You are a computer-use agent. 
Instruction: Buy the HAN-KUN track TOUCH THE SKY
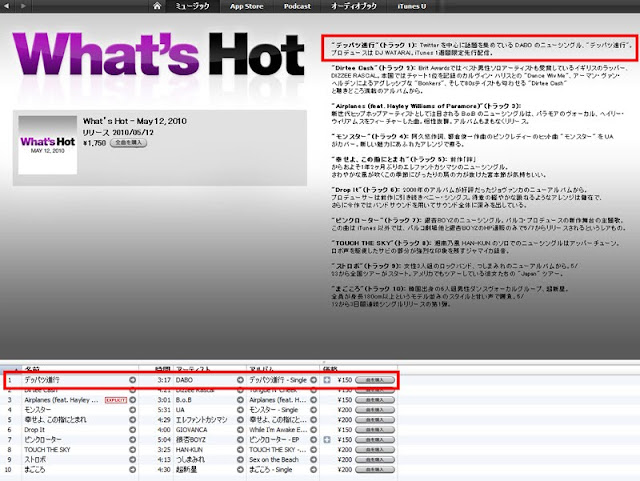tap(375, 450)
